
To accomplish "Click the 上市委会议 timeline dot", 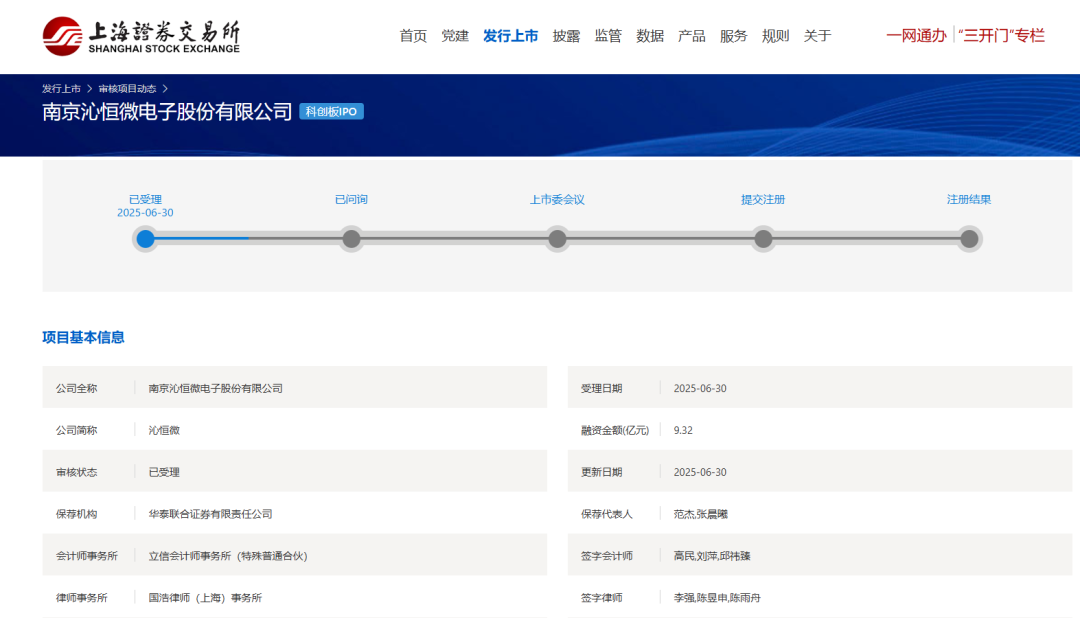I will click(x=557, y=239).
